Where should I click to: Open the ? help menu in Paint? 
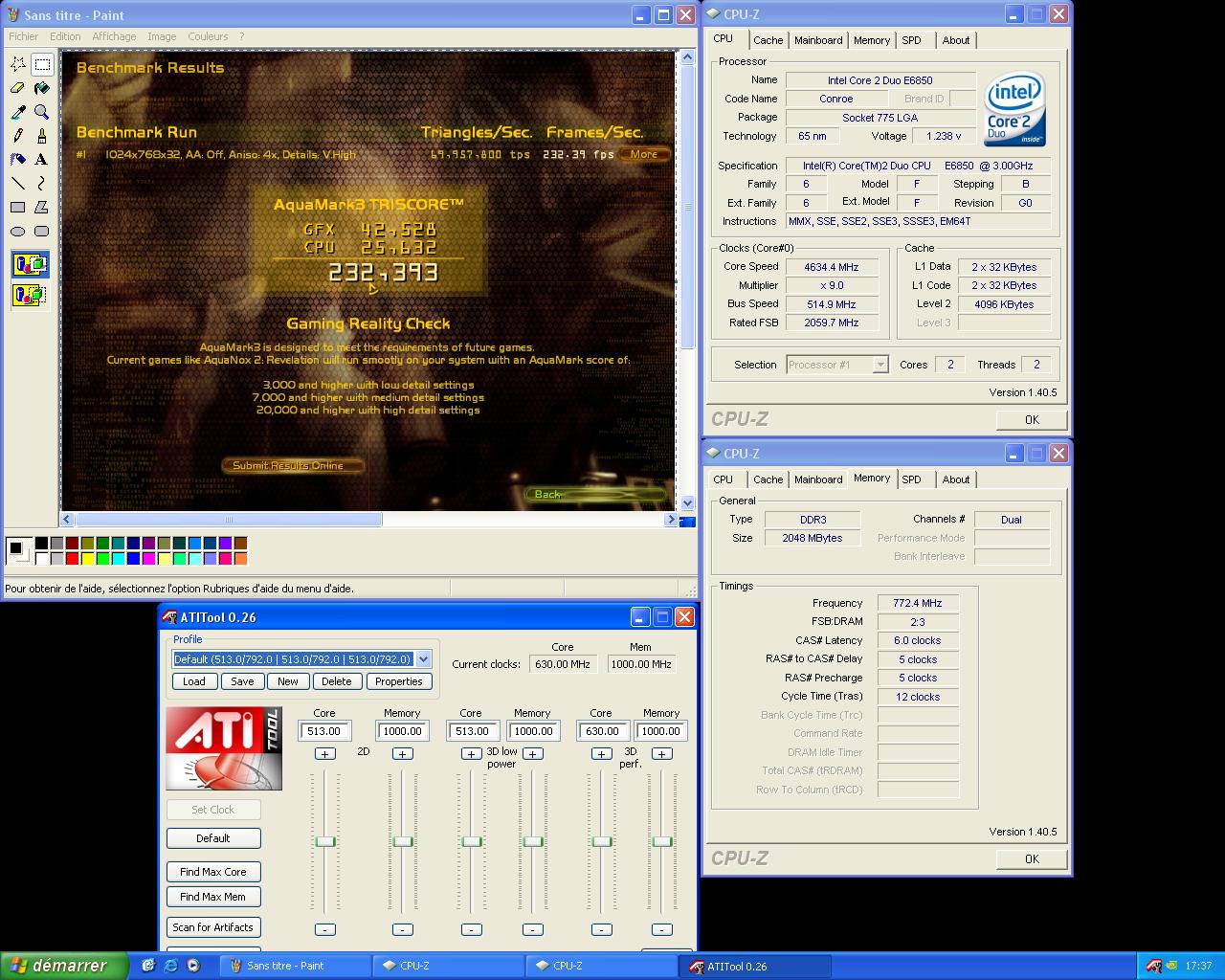click(242, 36)
